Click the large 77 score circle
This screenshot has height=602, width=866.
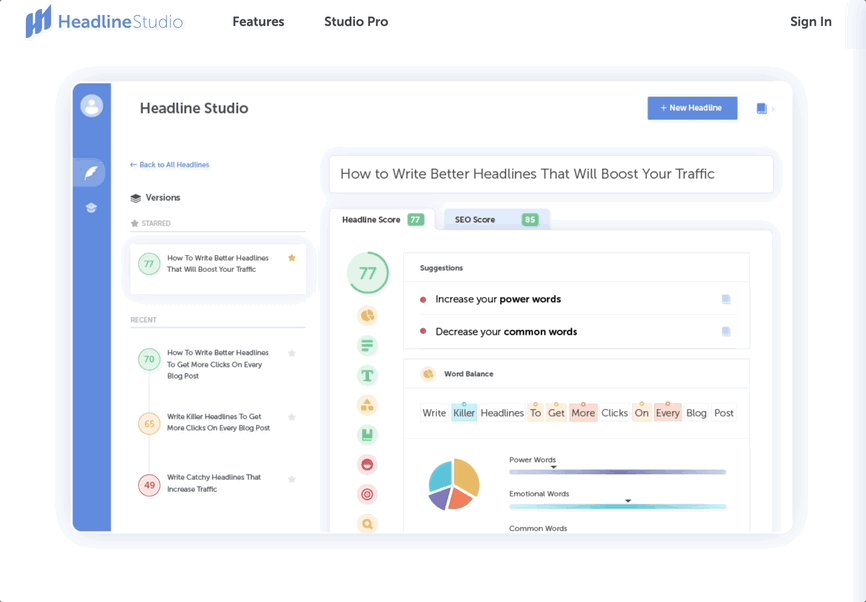[x=368, y=273]
